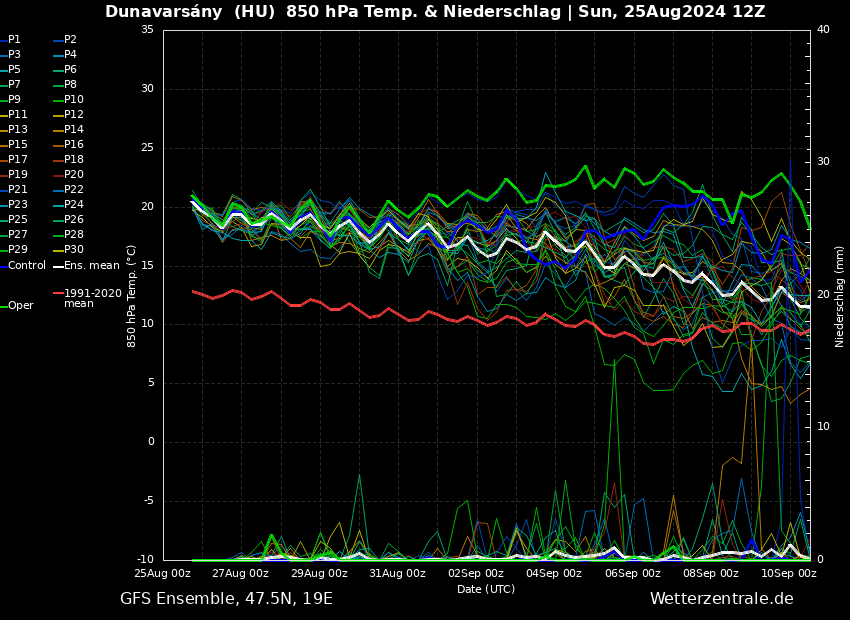Click the Wetterzentrale.de text
Screen dimensions: 850x620
click(x=721, y=599)
